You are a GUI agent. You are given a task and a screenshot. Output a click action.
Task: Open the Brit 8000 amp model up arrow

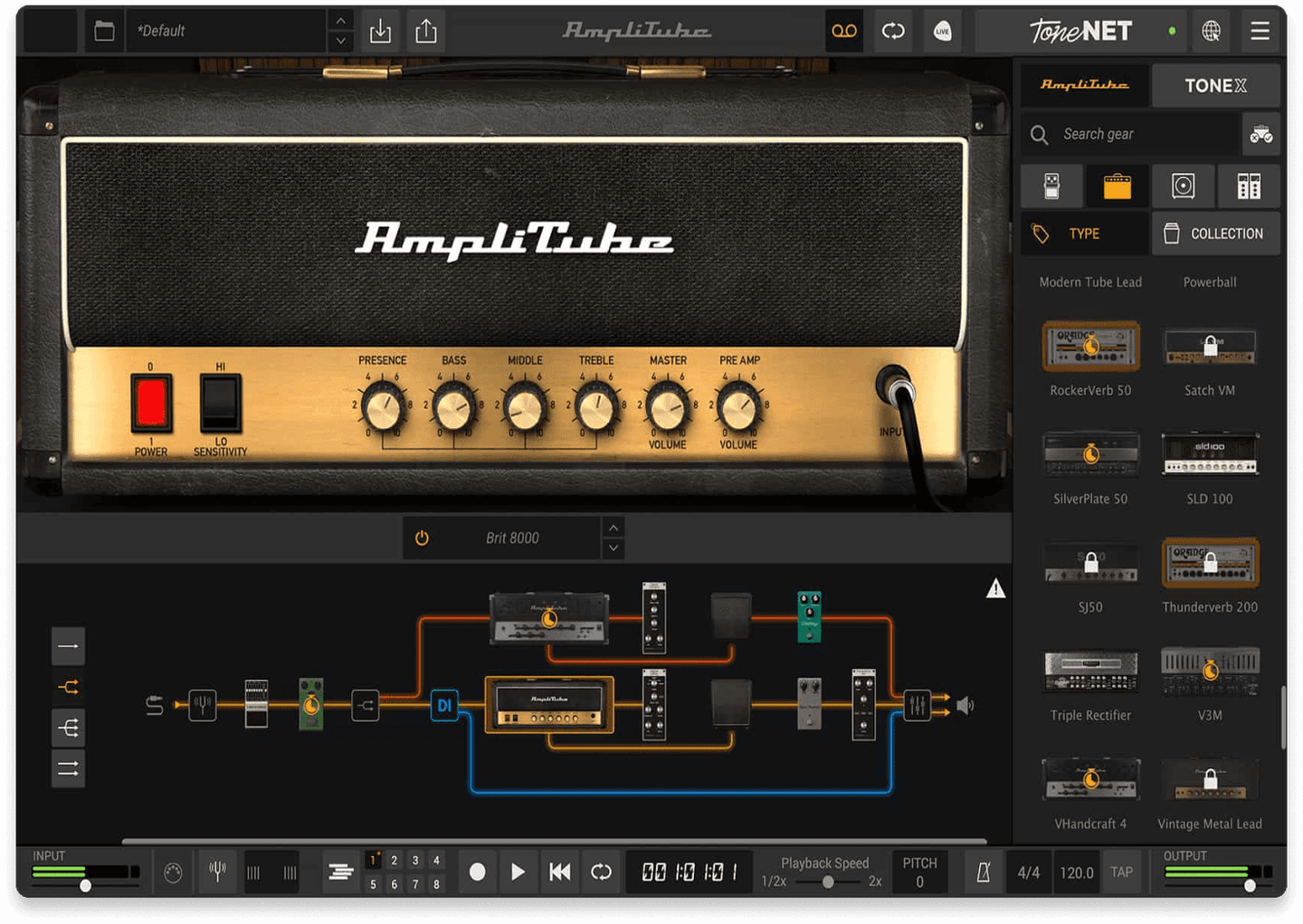pos(613,528)
